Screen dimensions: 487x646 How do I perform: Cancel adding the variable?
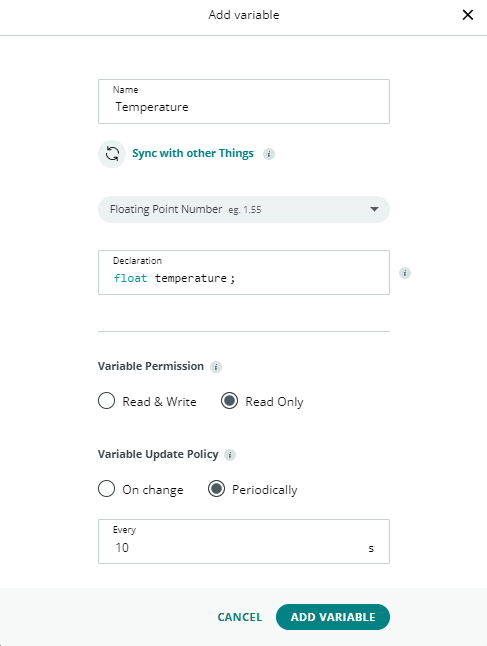(240, 617)
